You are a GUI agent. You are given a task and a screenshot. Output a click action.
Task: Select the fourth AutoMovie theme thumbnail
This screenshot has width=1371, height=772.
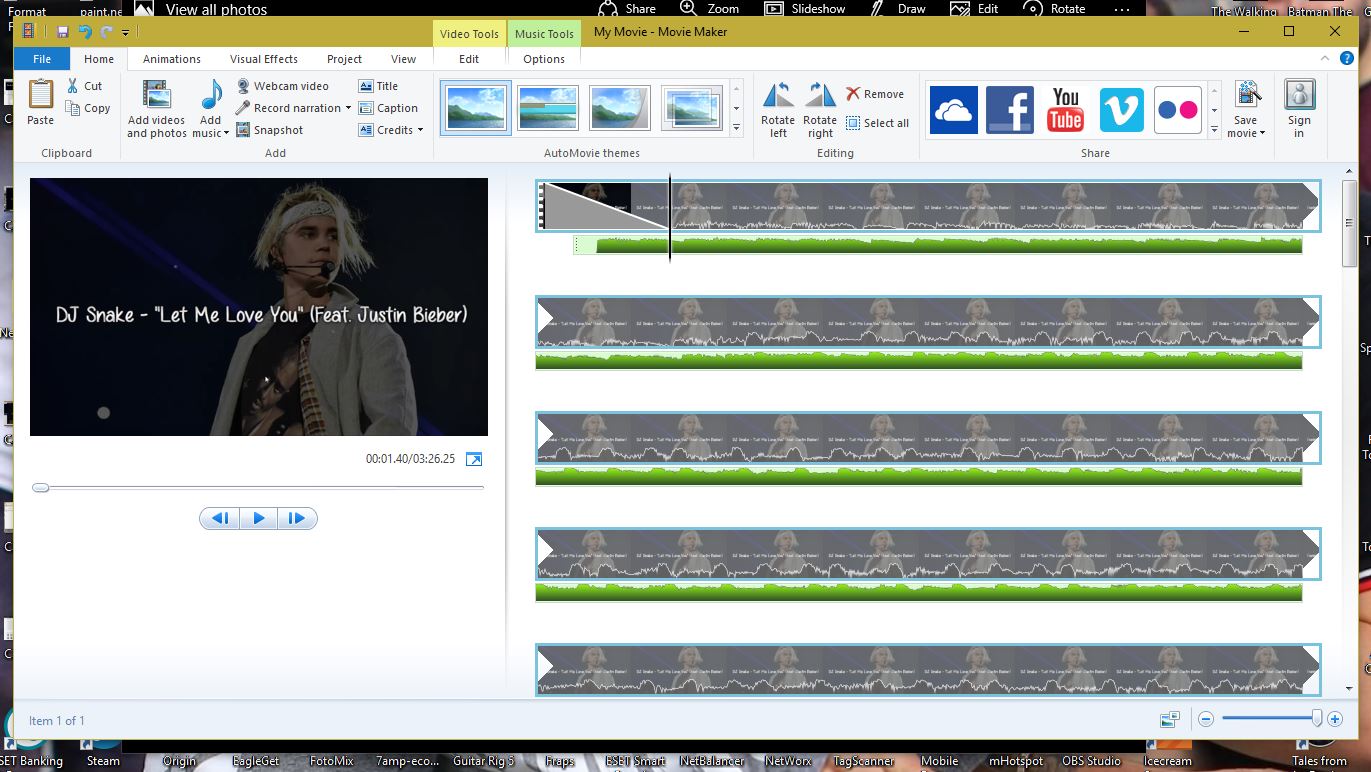(692, 108)
